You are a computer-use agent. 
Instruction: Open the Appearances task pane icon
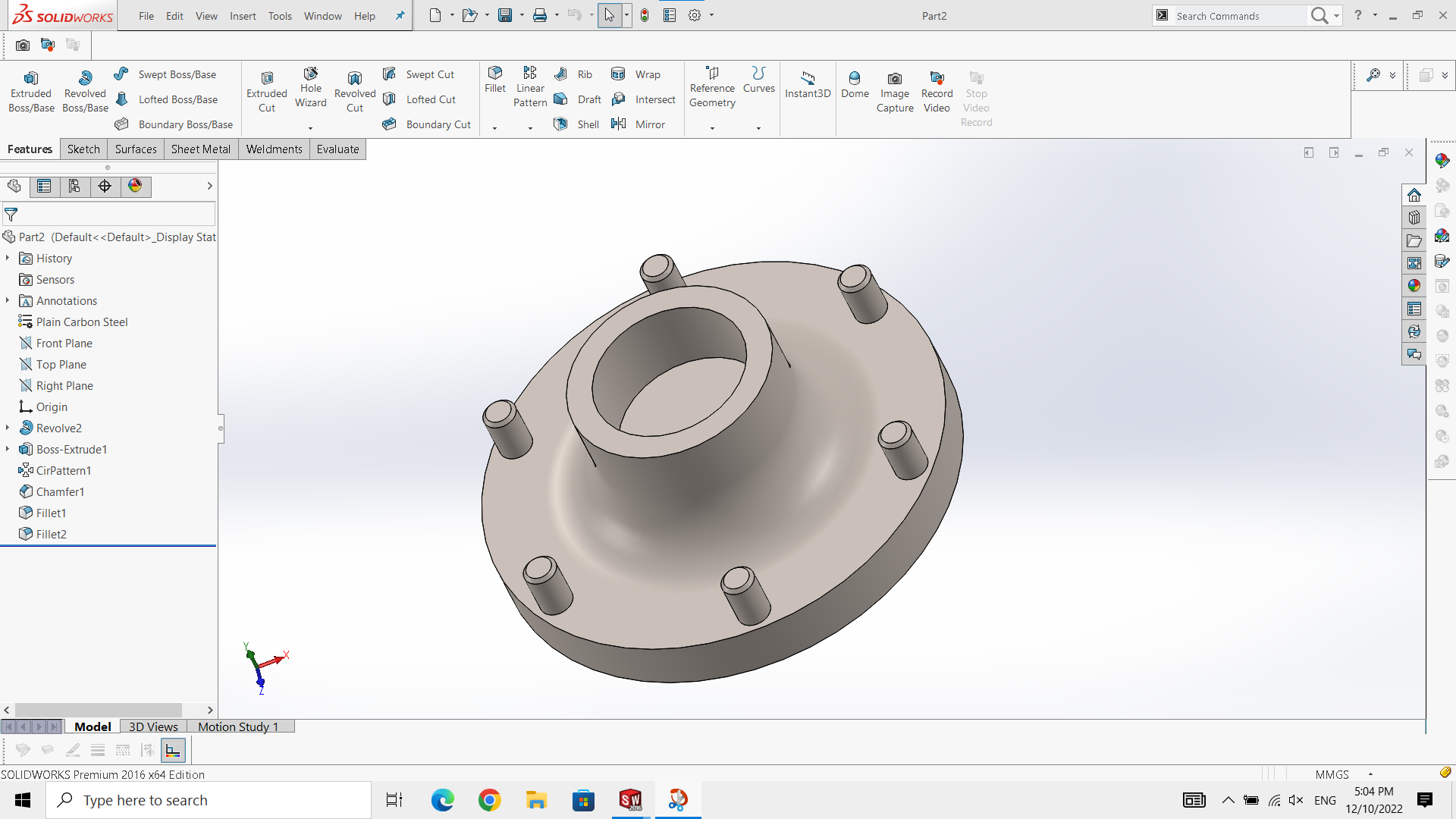click(1414, 286)
